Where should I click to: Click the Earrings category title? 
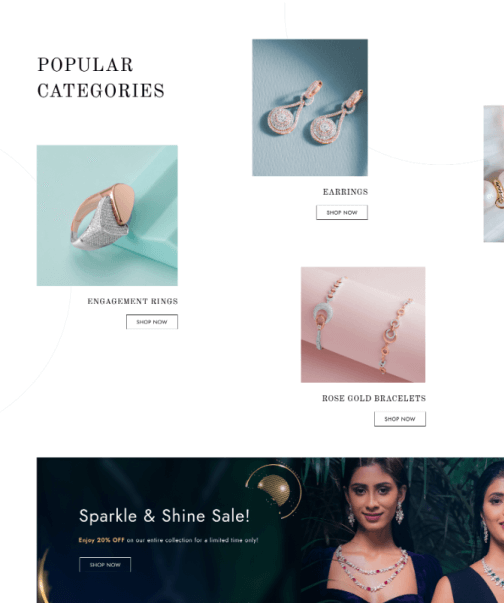[x=345, y=192]
